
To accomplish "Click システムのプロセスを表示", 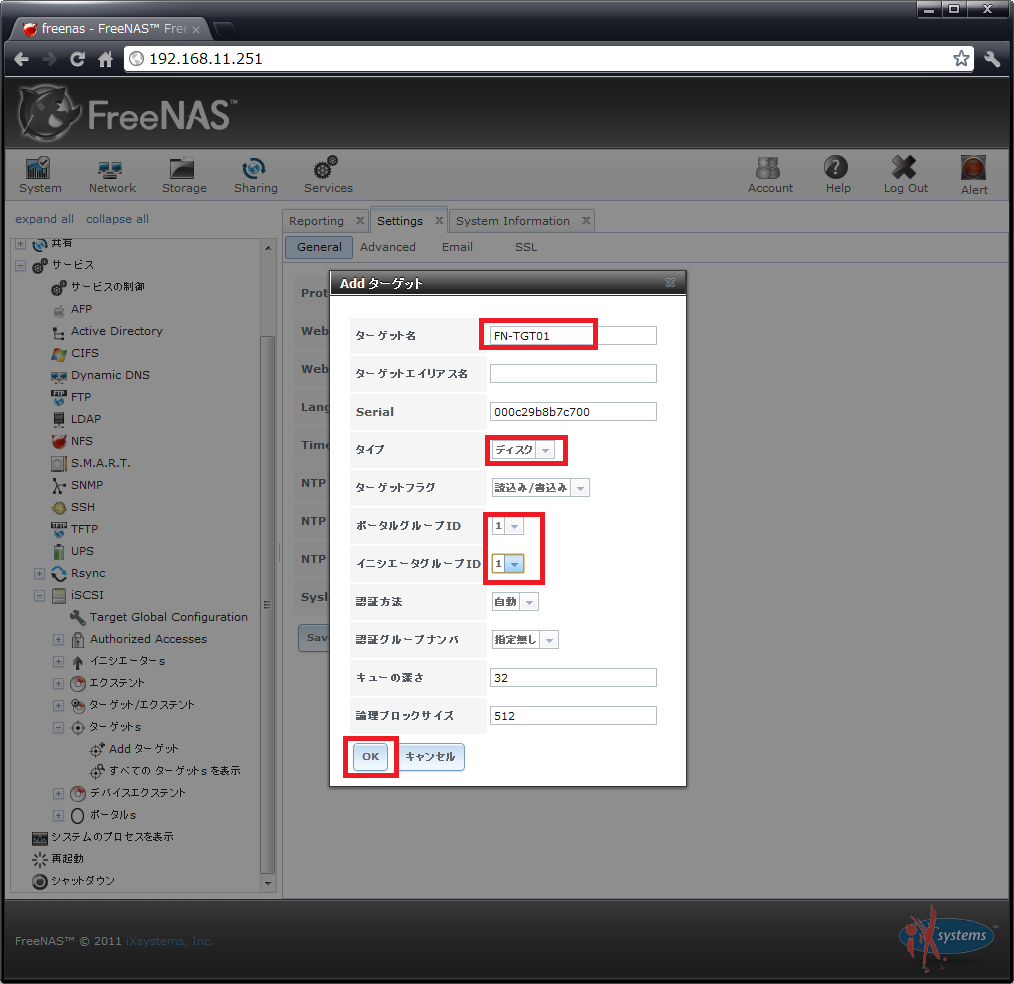I will point(112,837).
